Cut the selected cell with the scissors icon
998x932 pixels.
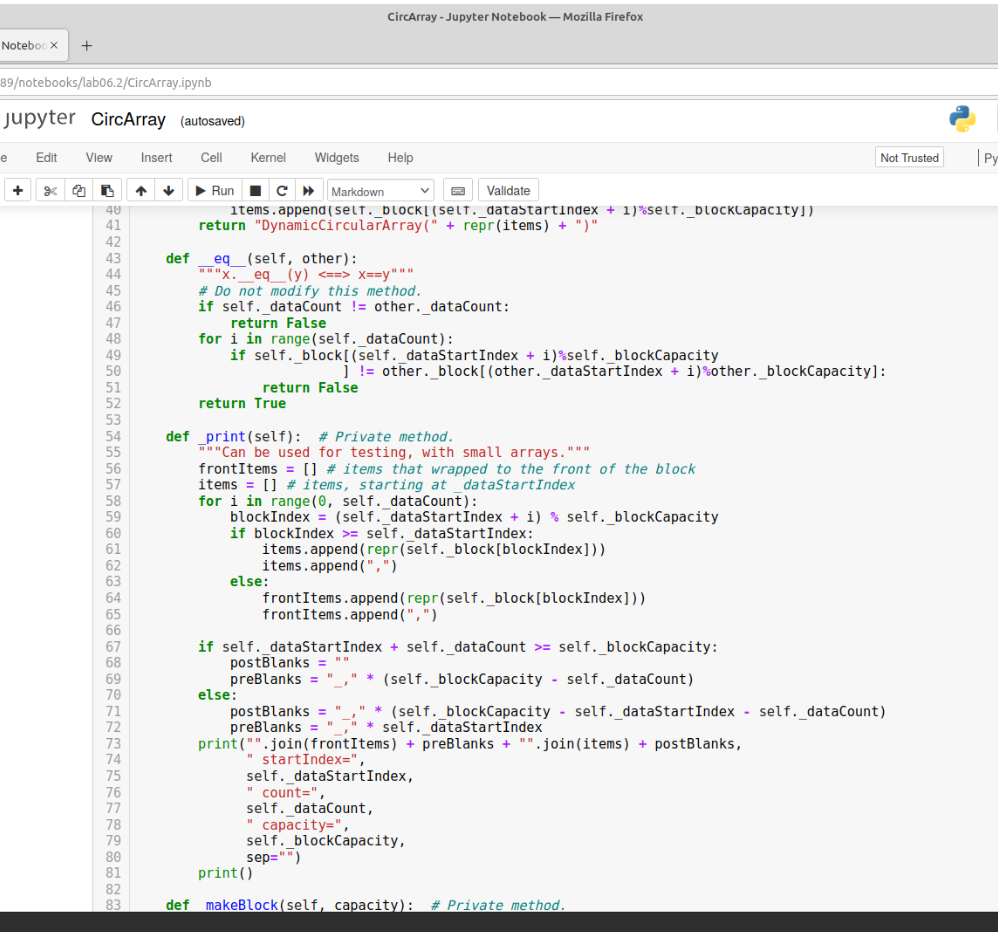[50, 190]
